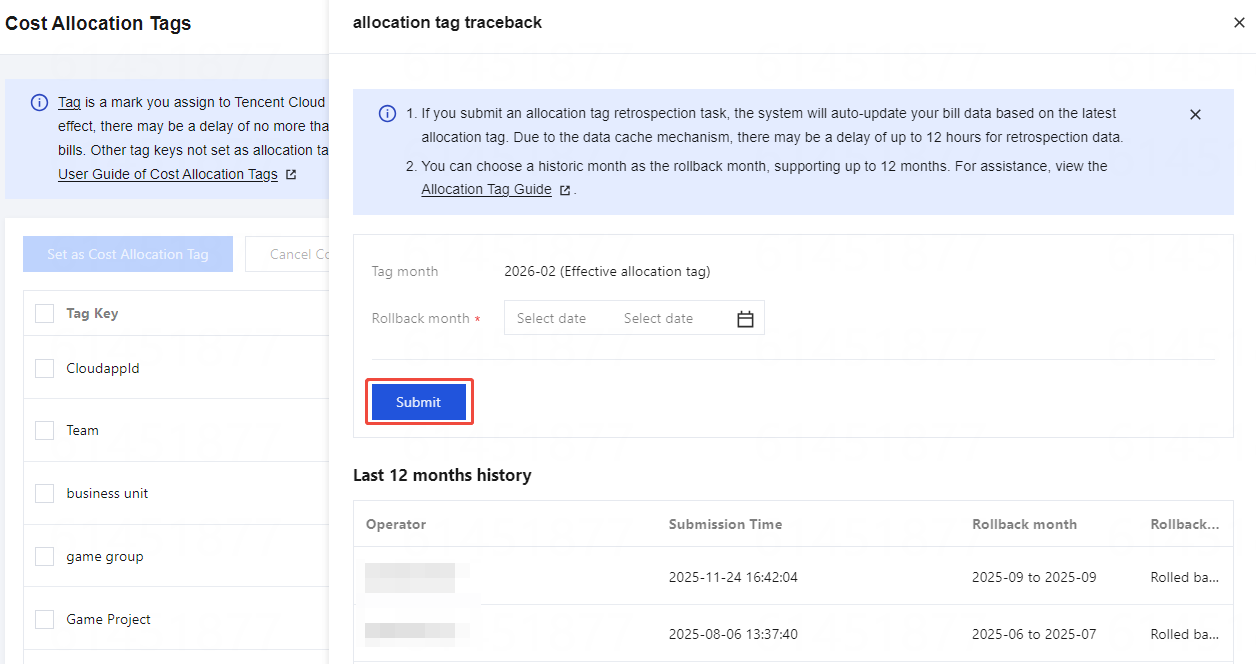Screen dimensions: 1256x664
Task: Tick the business unit checkbox
Action: [45, 494]
